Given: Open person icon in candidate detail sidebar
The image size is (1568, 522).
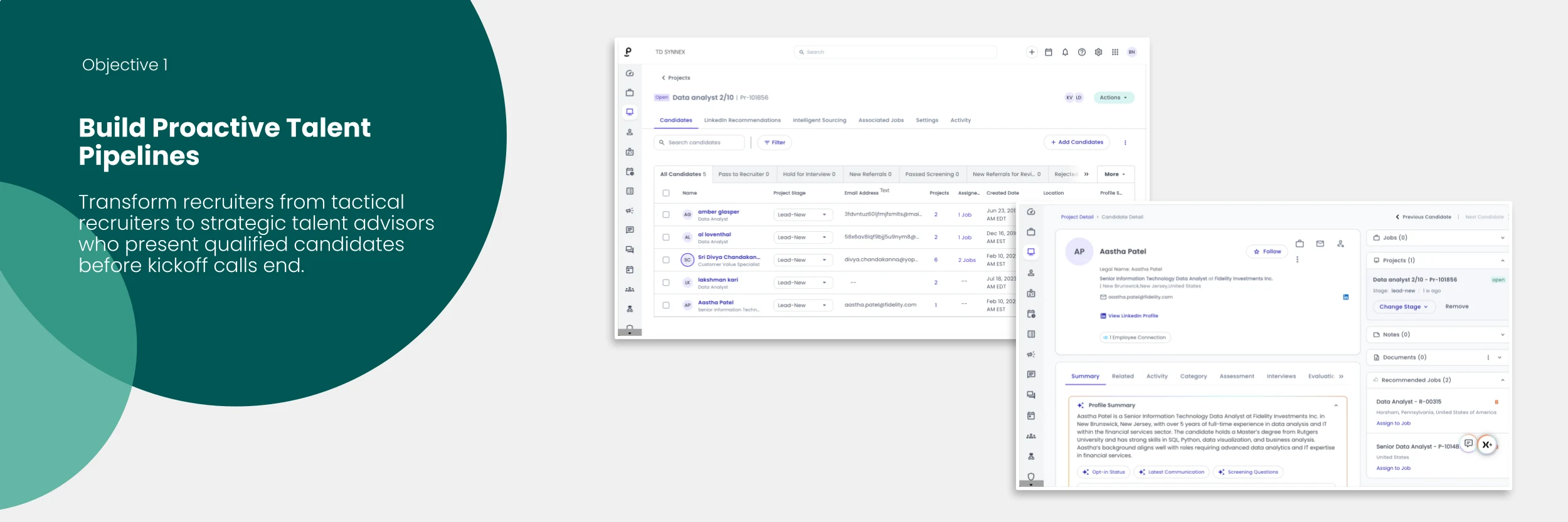Looking at the screenshot, I should pos(1031,273).
